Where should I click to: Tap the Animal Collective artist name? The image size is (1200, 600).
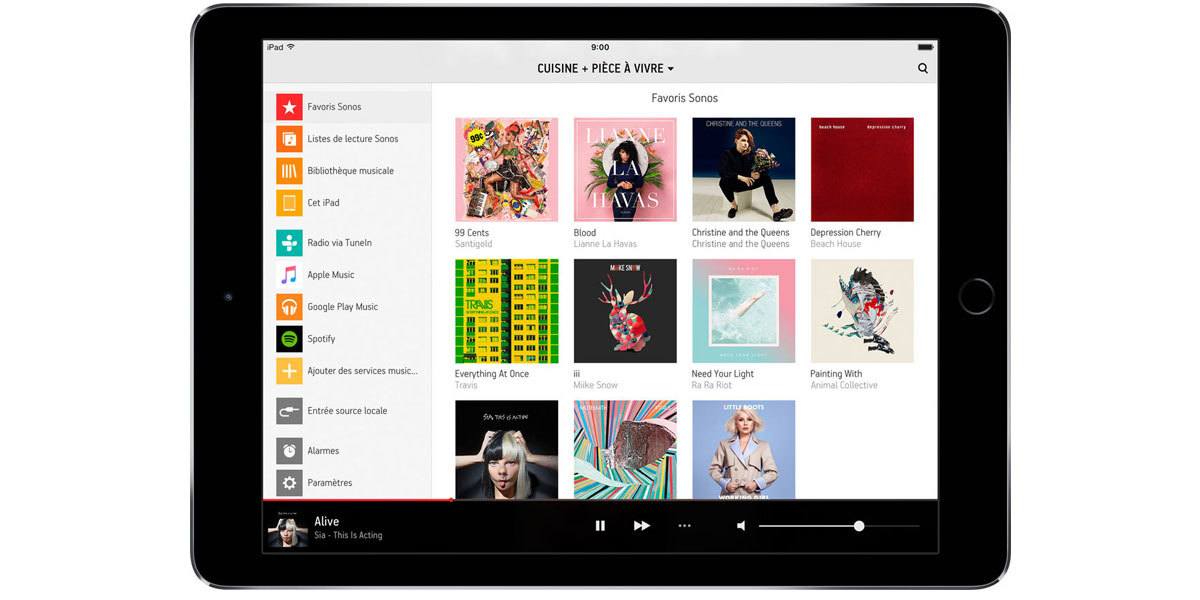[x=844, y=386]
